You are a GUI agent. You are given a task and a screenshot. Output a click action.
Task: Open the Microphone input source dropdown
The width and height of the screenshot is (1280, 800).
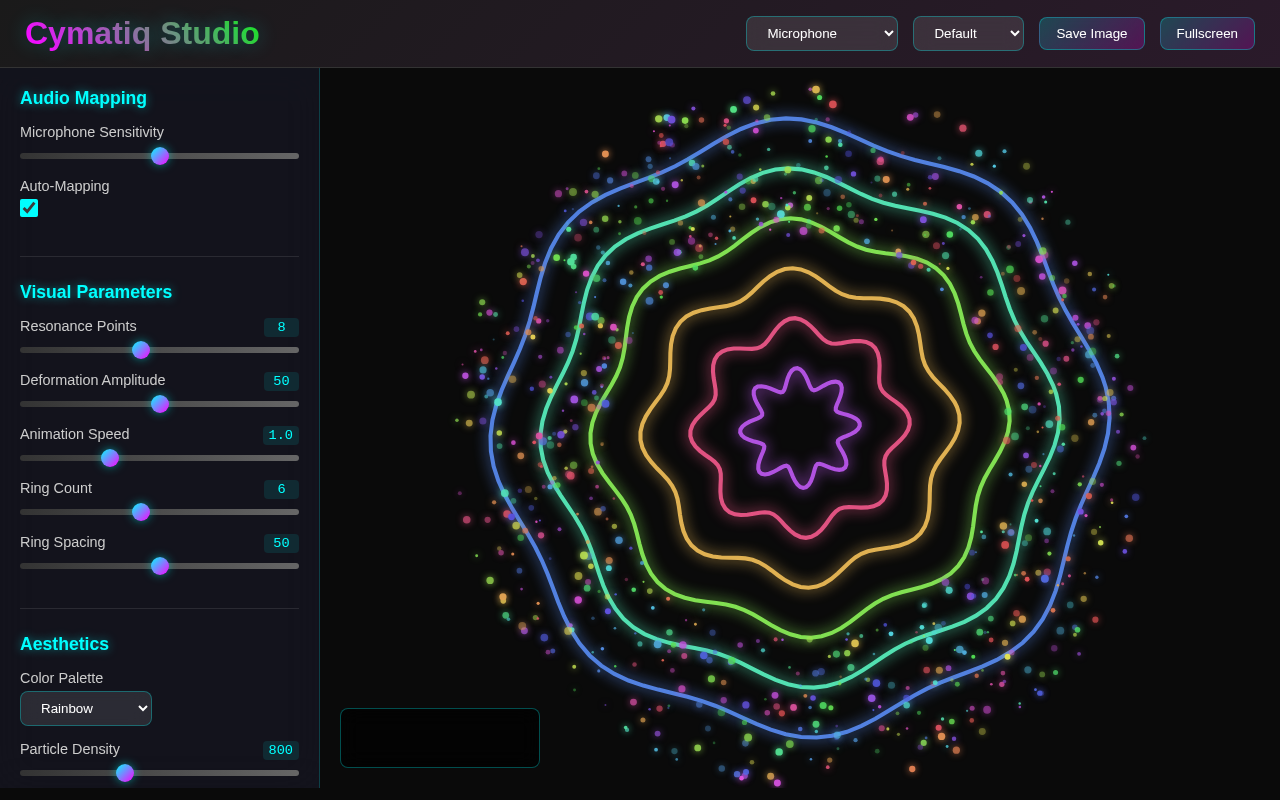[821, 33]
